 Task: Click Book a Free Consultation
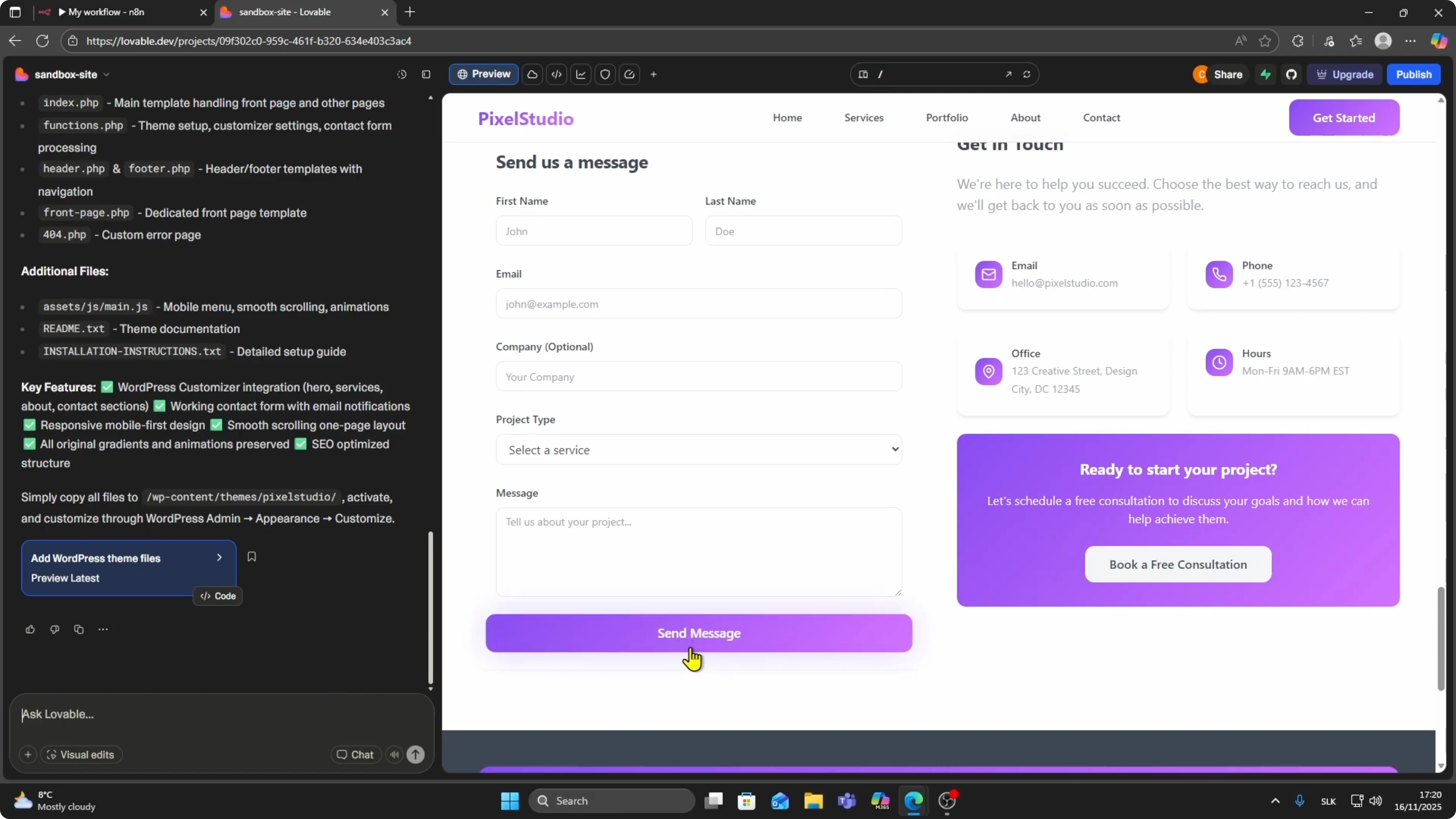coord(1178,564)
